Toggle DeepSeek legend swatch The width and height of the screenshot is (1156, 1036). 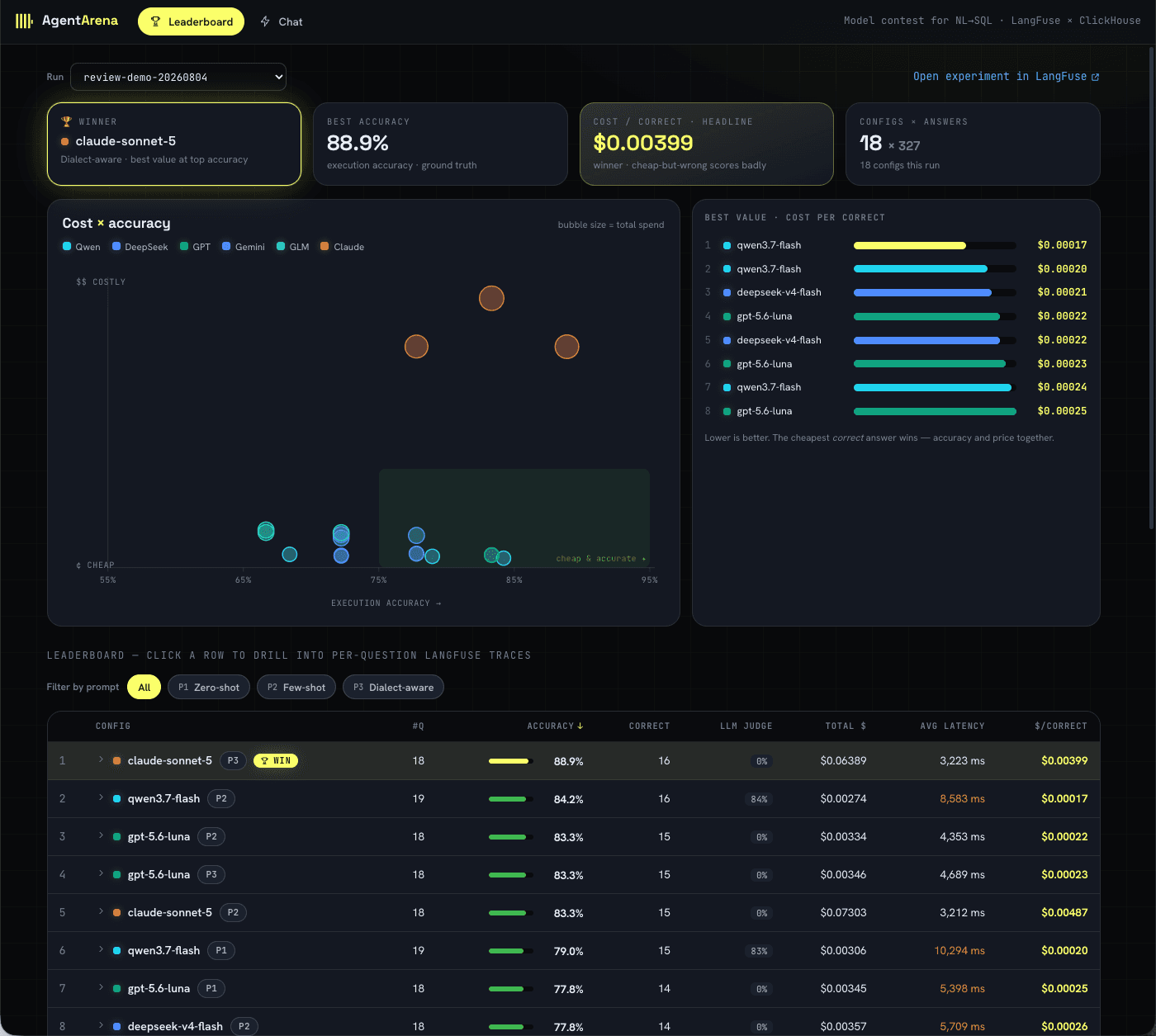[x=116, y=246]
